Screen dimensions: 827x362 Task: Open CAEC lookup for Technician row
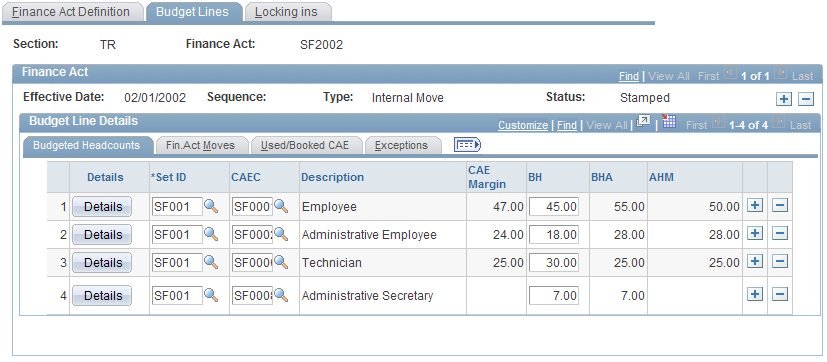(x=281, y=262)
